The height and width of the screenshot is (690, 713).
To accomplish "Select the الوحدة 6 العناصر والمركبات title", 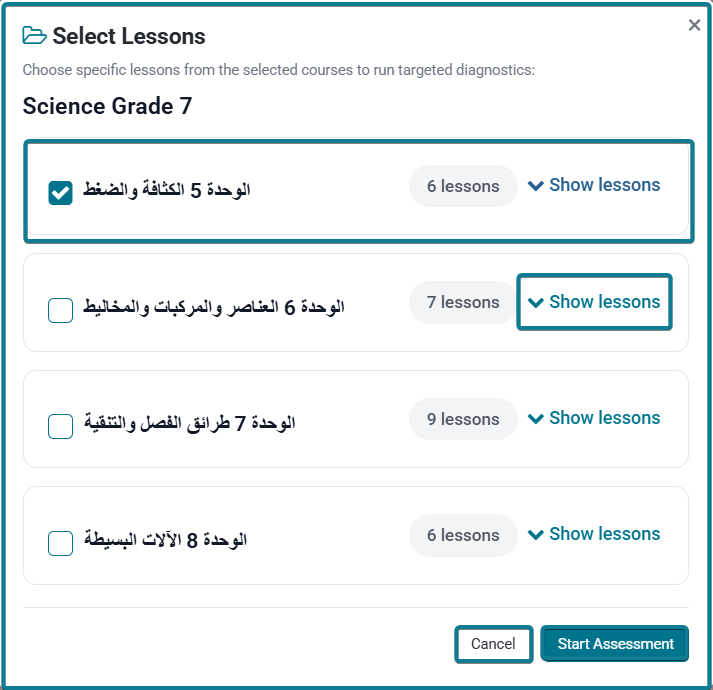I will pos(213,307).
